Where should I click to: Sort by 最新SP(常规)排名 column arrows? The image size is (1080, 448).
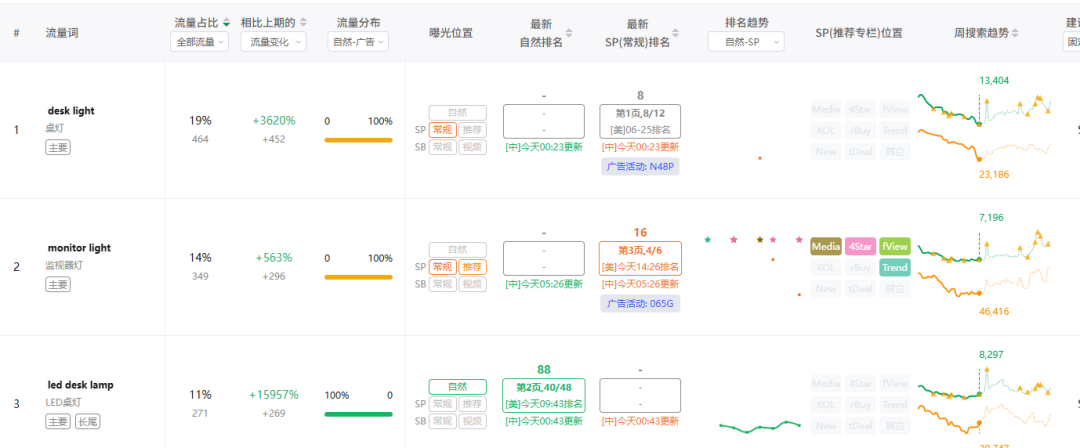[676, 32]
